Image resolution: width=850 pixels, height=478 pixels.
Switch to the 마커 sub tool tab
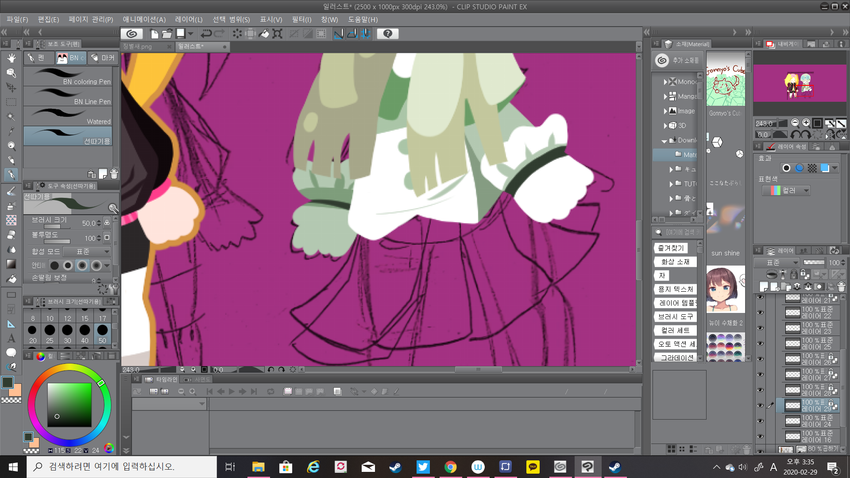click(x=103, y=57)
